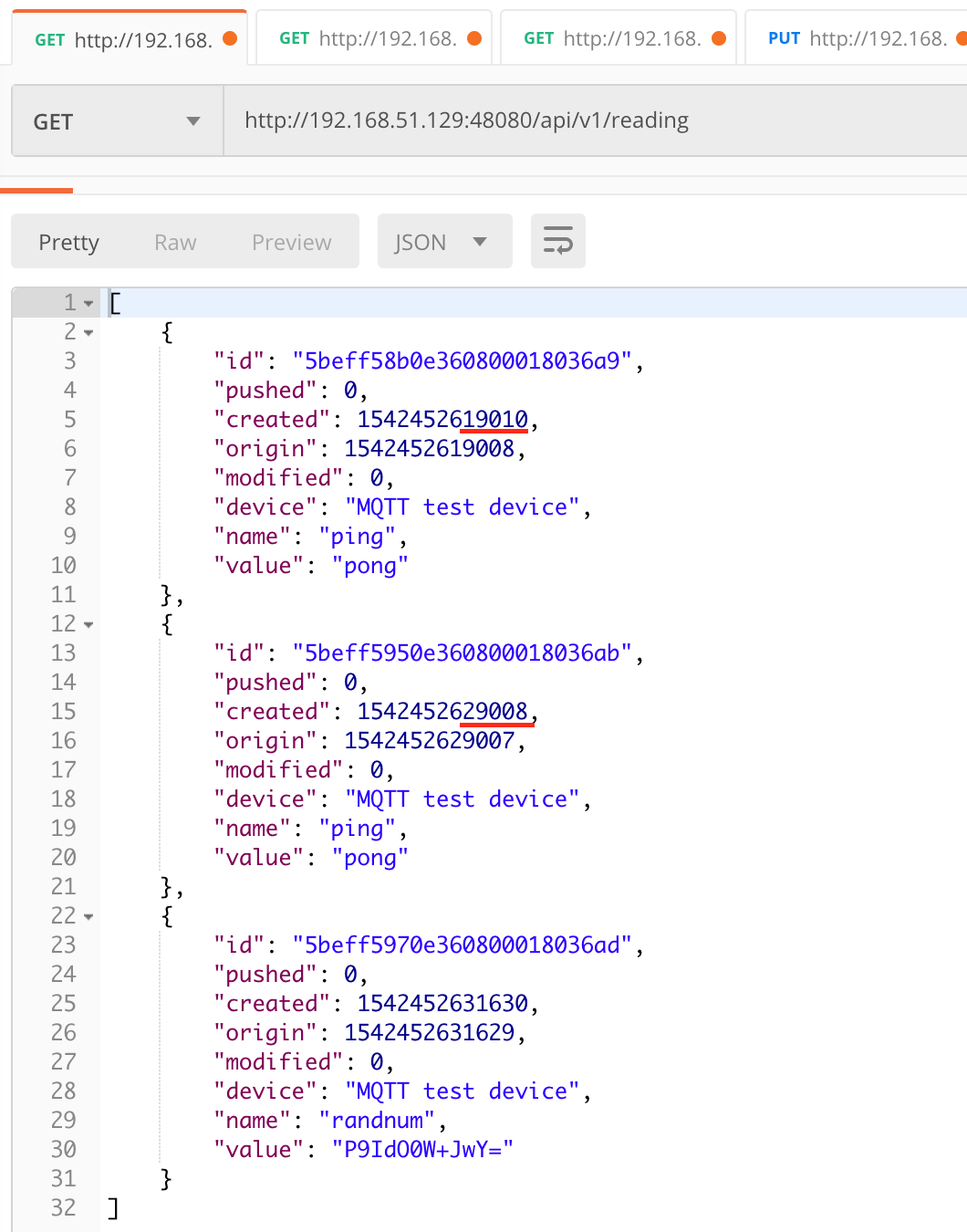Collapse the object at line 12
The image size is (967, 1232).
pos(88,624)
